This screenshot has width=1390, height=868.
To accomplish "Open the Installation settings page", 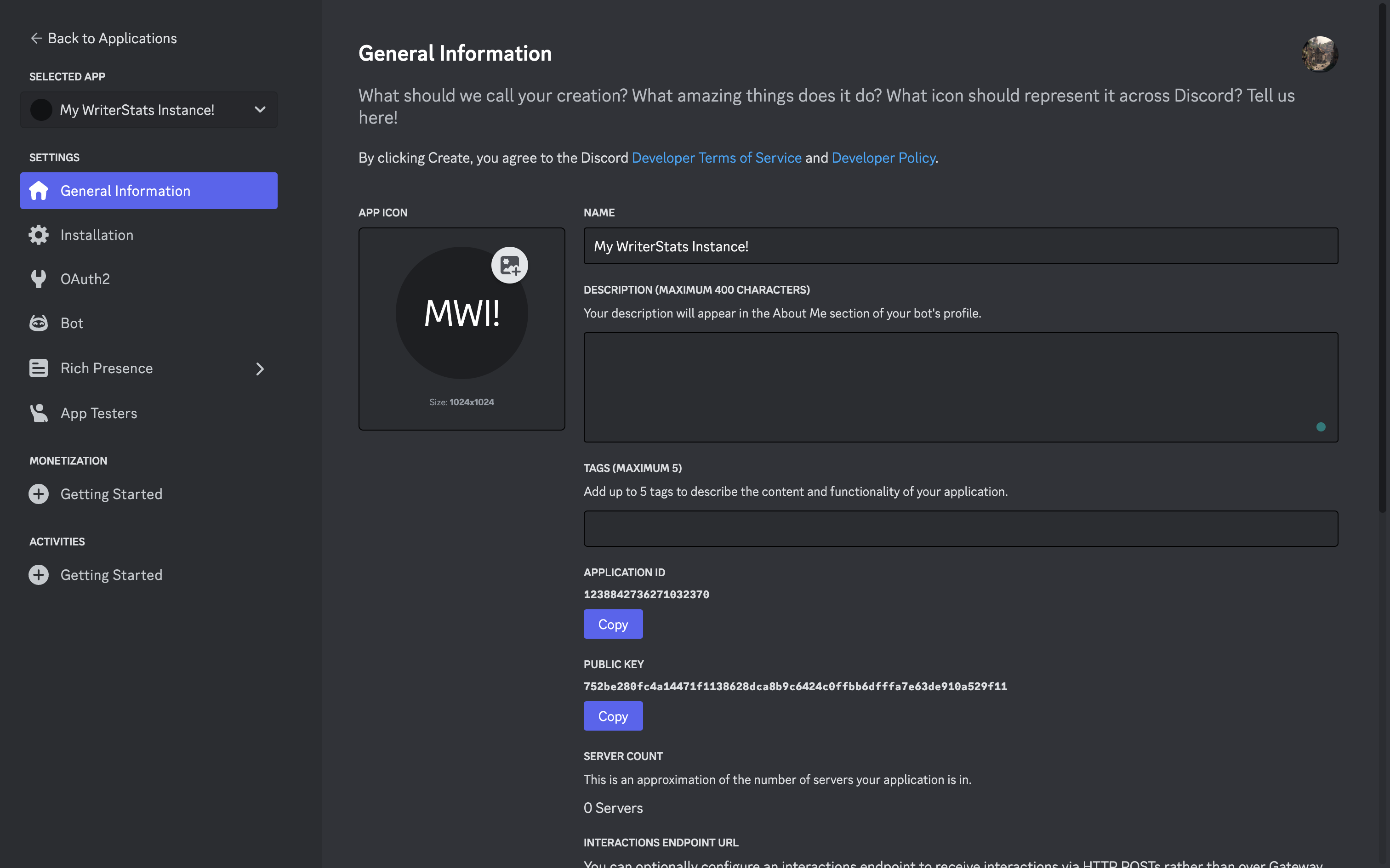I will [x=149, y=235].
